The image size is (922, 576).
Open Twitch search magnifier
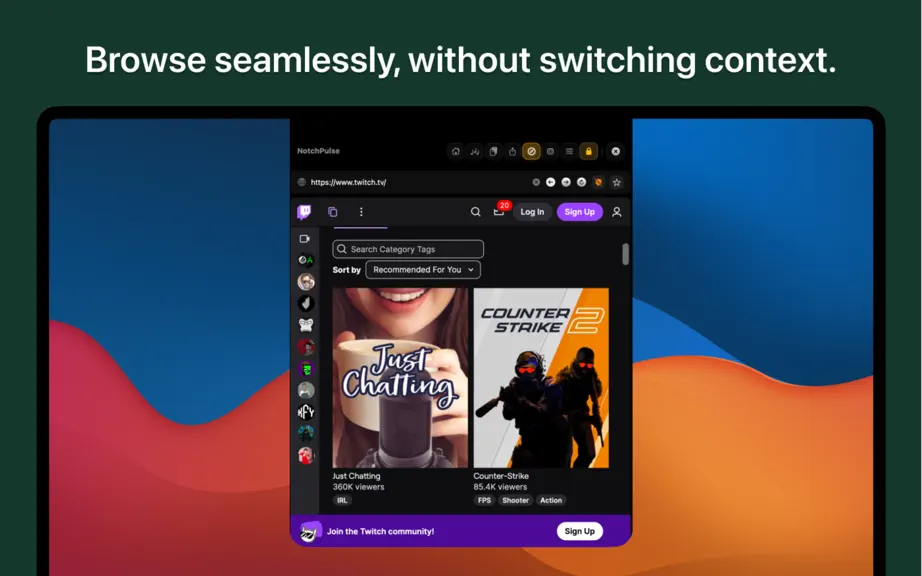point(476,212)
